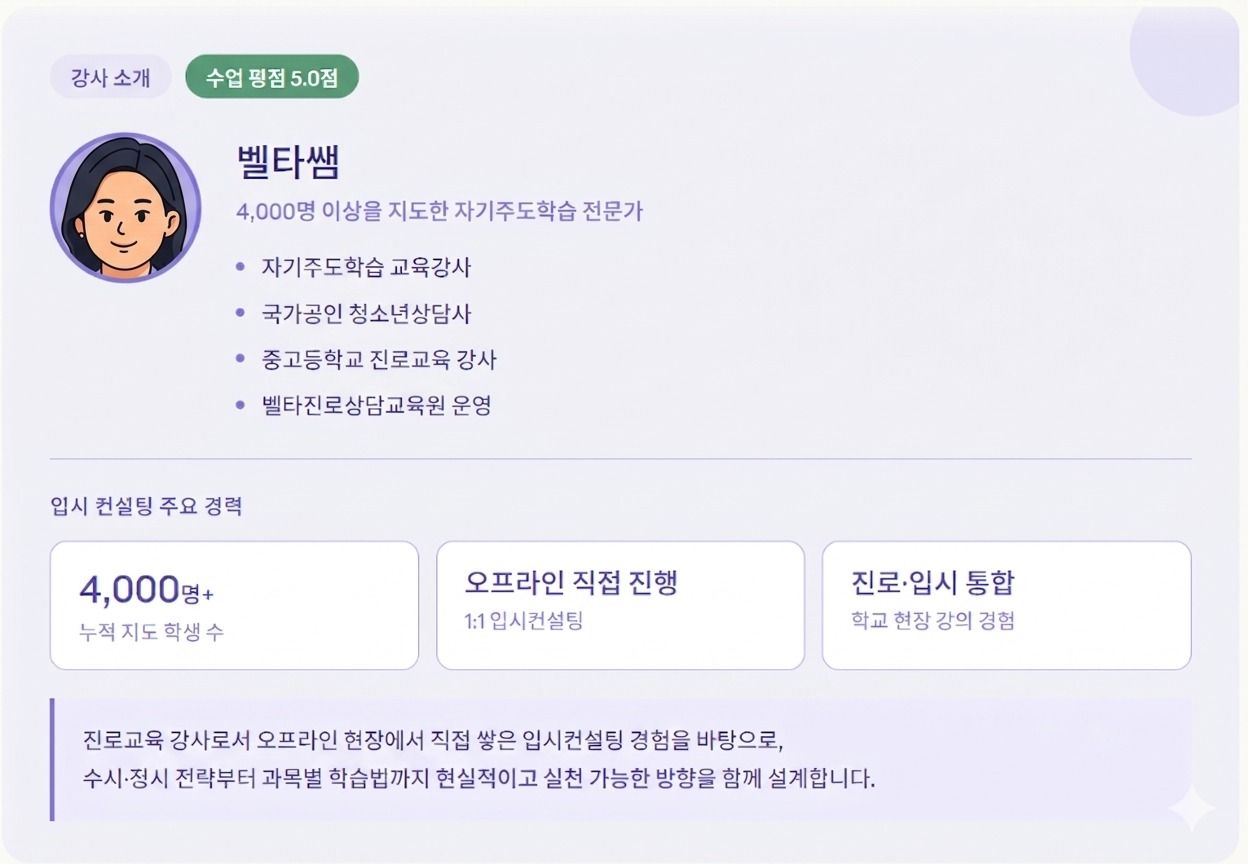
Task: Select the 강사 소개 tag
Action: tap(111, 77)
